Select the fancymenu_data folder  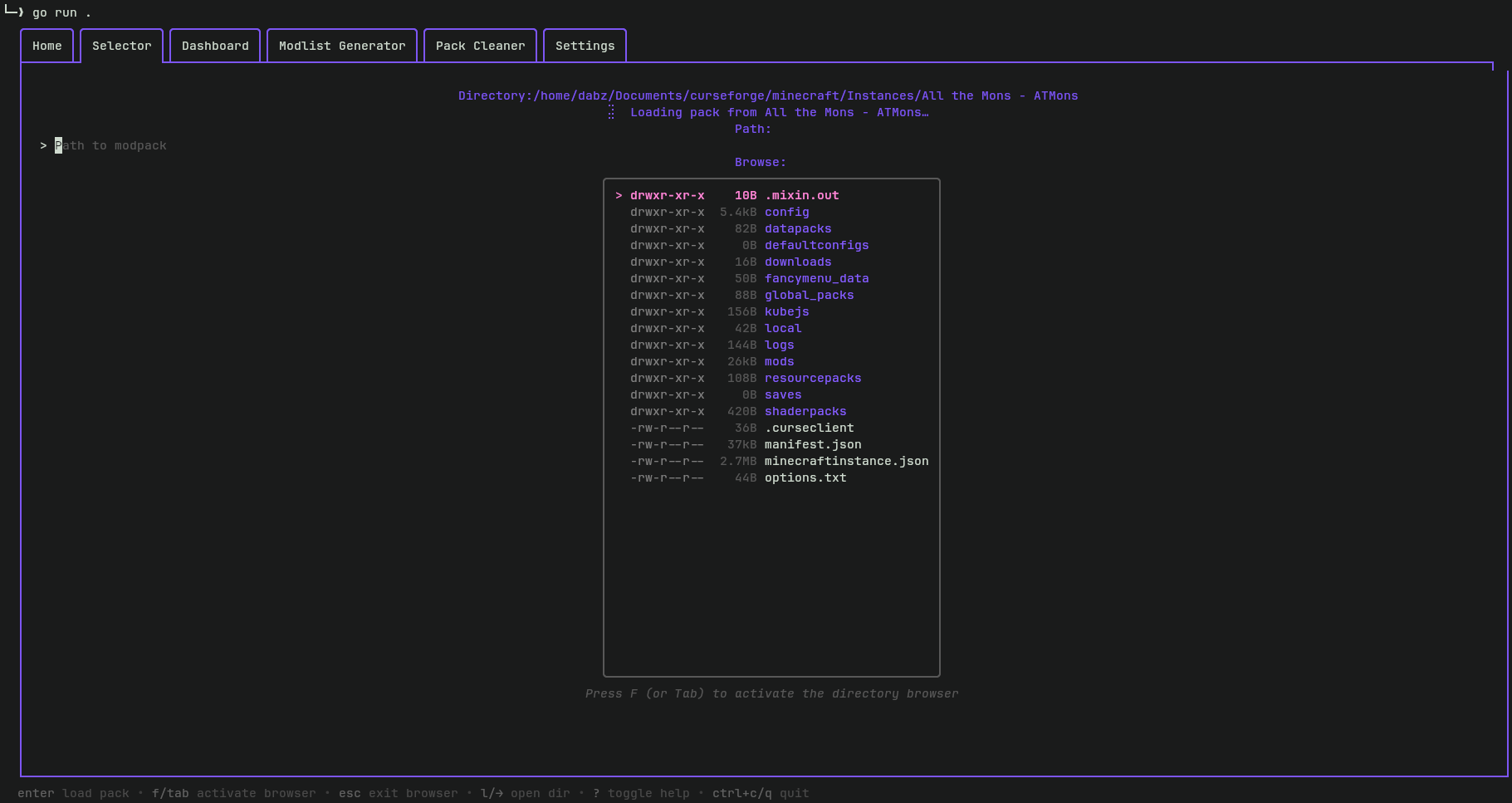(x=771, y=278)
